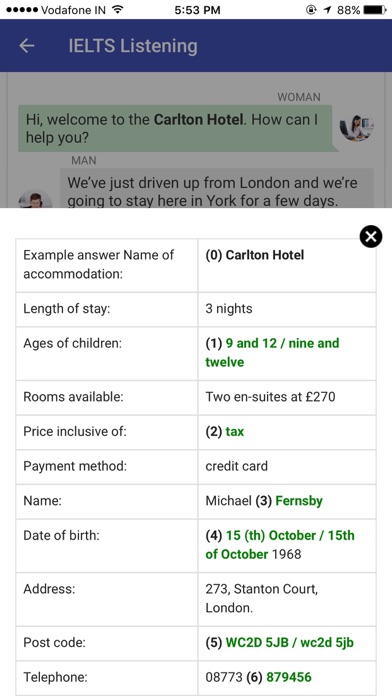Tap the 5:53 PM clock
392x696 pixels.
[197, 10]
